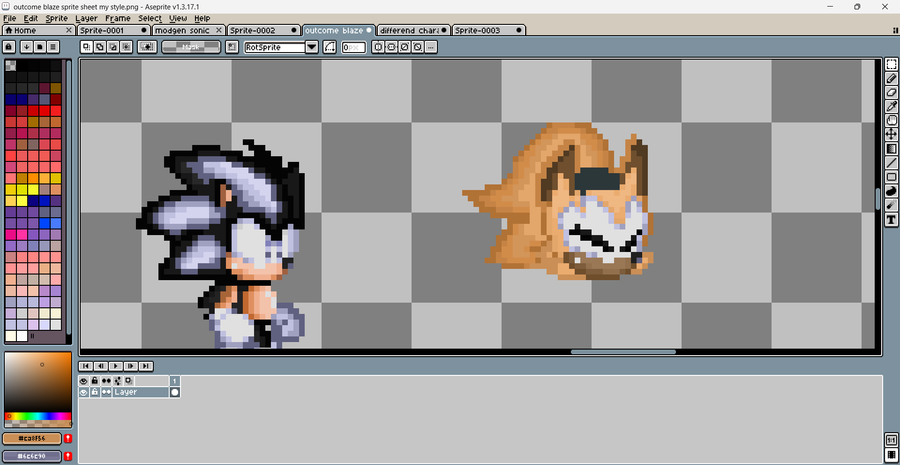This screenshot has height=465, width=900.
Task: Click the ellipsis more-options button in toolbar
Action: tap(431, 47)
